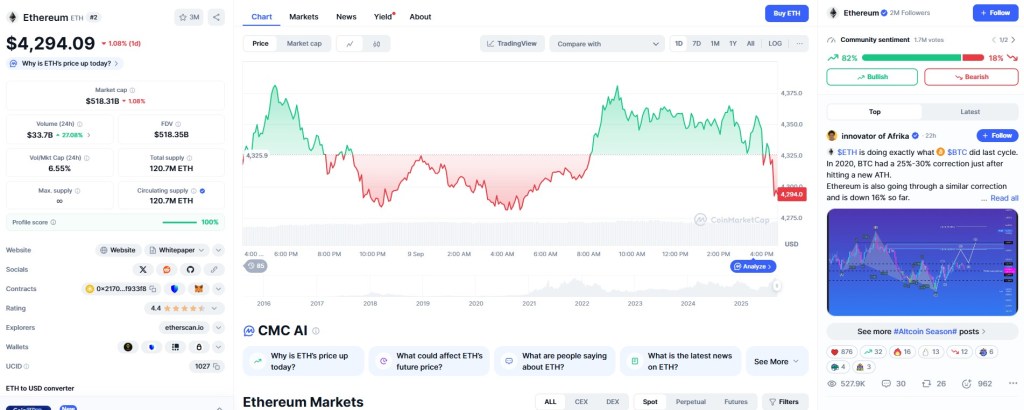Click the Profile score 100% progress bar
Image resolution: width=1024 pixels, height=410 pixels.
(x=180, y=222)
